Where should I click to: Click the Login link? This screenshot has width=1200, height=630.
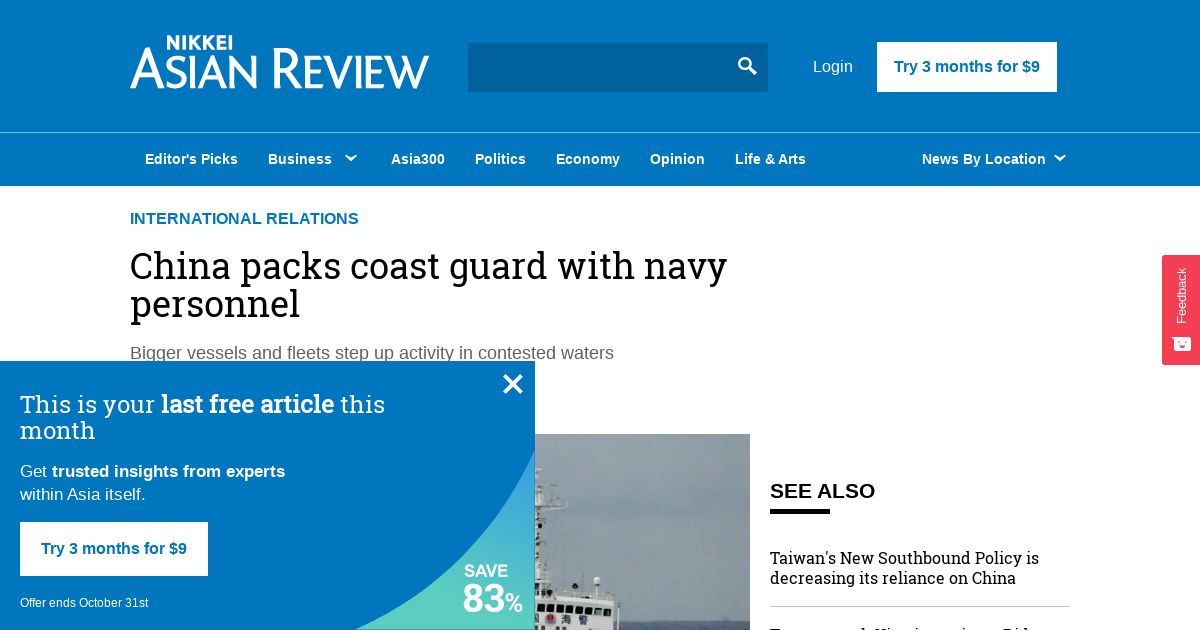coord(833,67)
